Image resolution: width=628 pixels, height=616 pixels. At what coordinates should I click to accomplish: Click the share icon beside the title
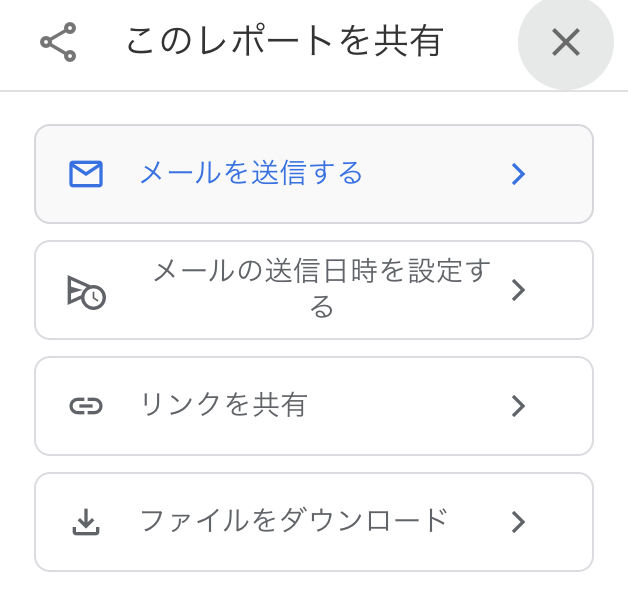(58, 42)
